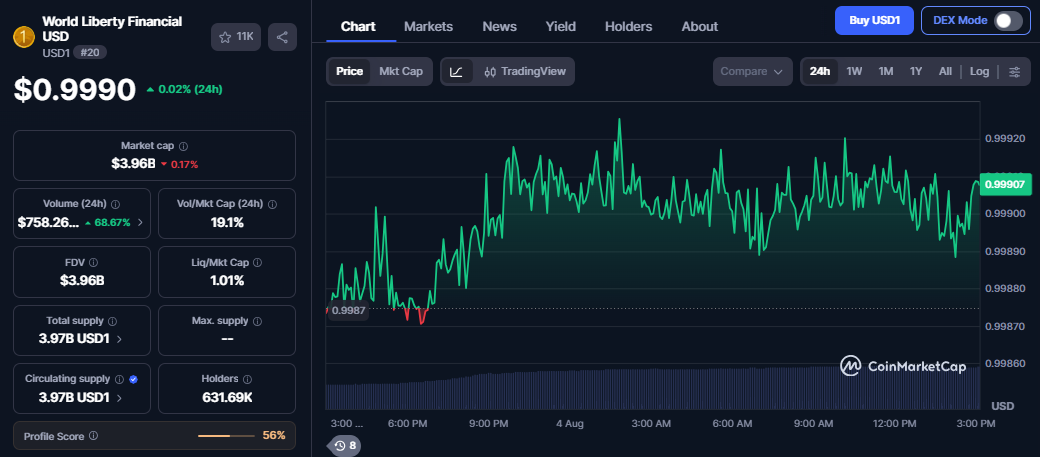
Task: Toggle DEX Mode switch
Action: 1008,21
